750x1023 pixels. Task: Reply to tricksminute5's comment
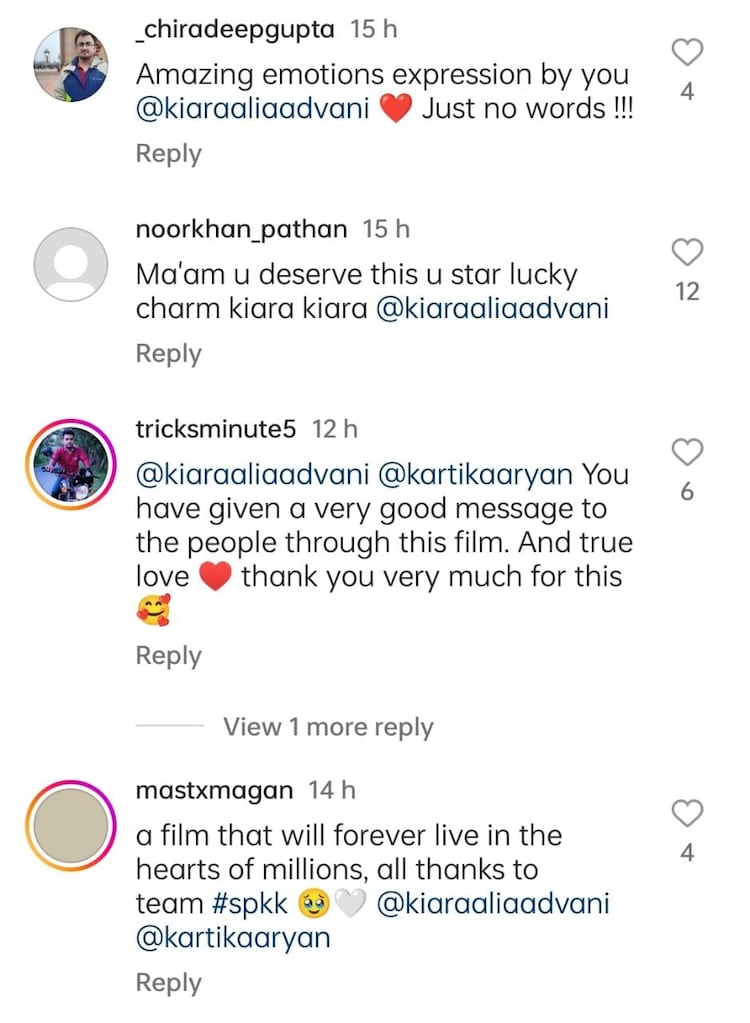pyautogui.click(x=168, y=656)
